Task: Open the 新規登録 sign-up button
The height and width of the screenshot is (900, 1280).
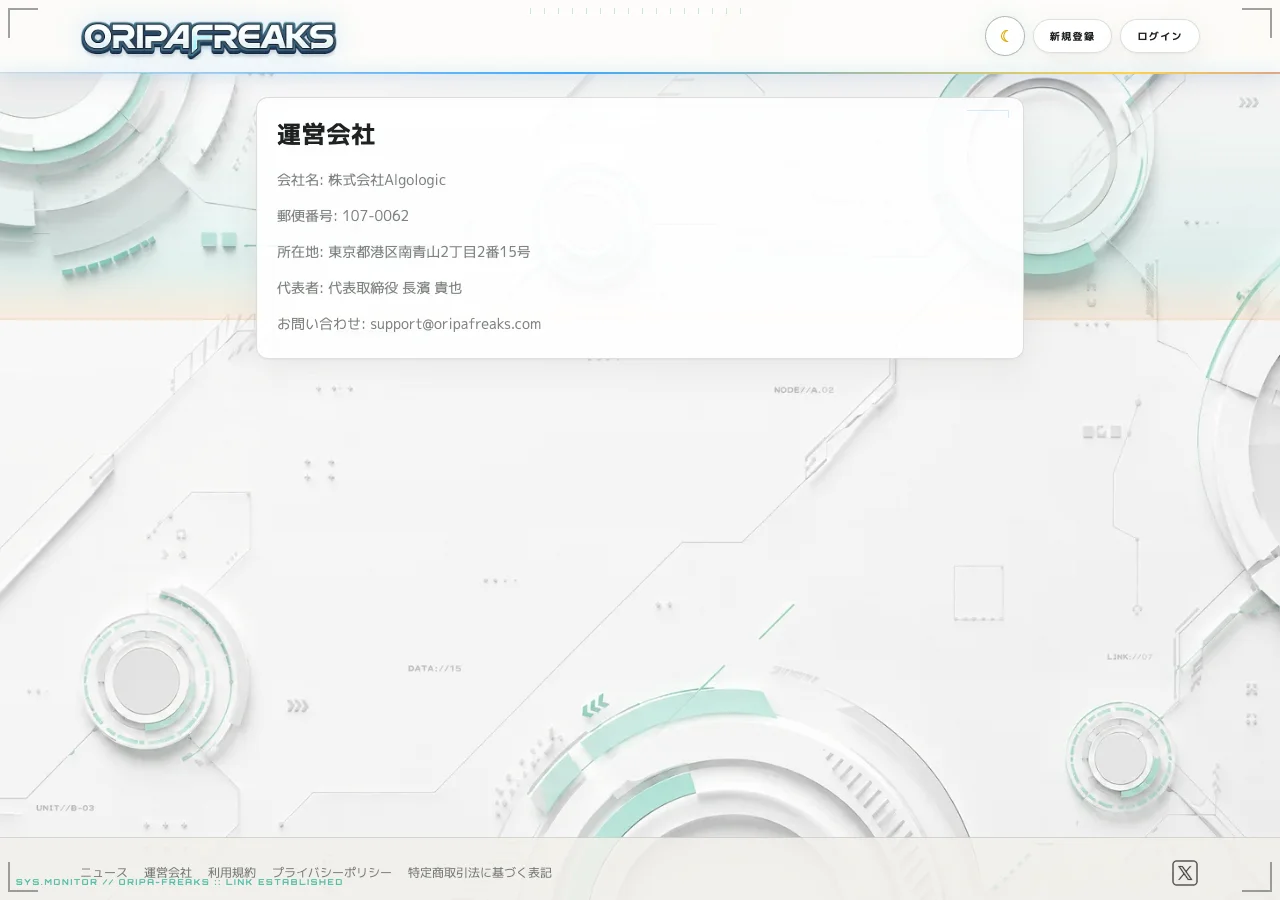Action: (x=1072, y=36)
